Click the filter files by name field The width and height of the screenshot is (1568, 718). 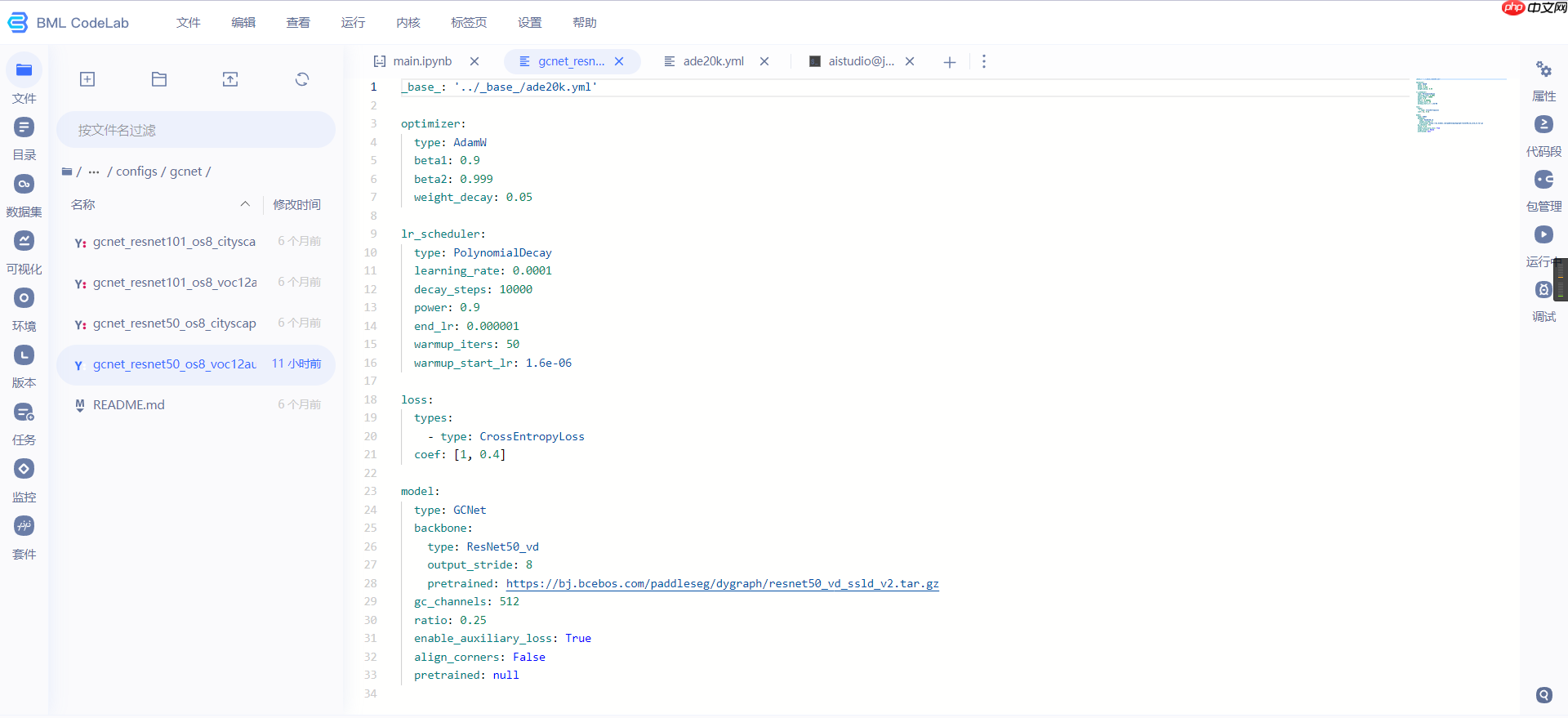point(196,130)
